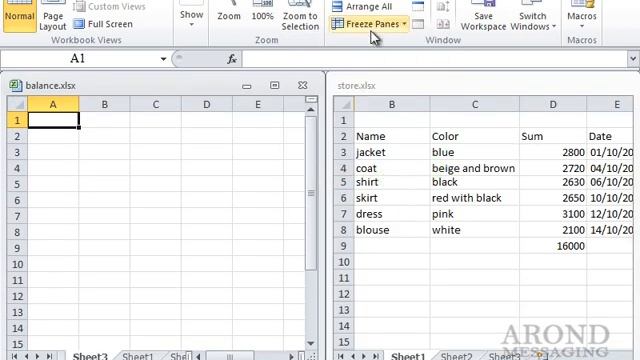Open the Macros dropdown
Image resolution: width=640 pixels, height=360 pixels.
click(x=582, y=16)
